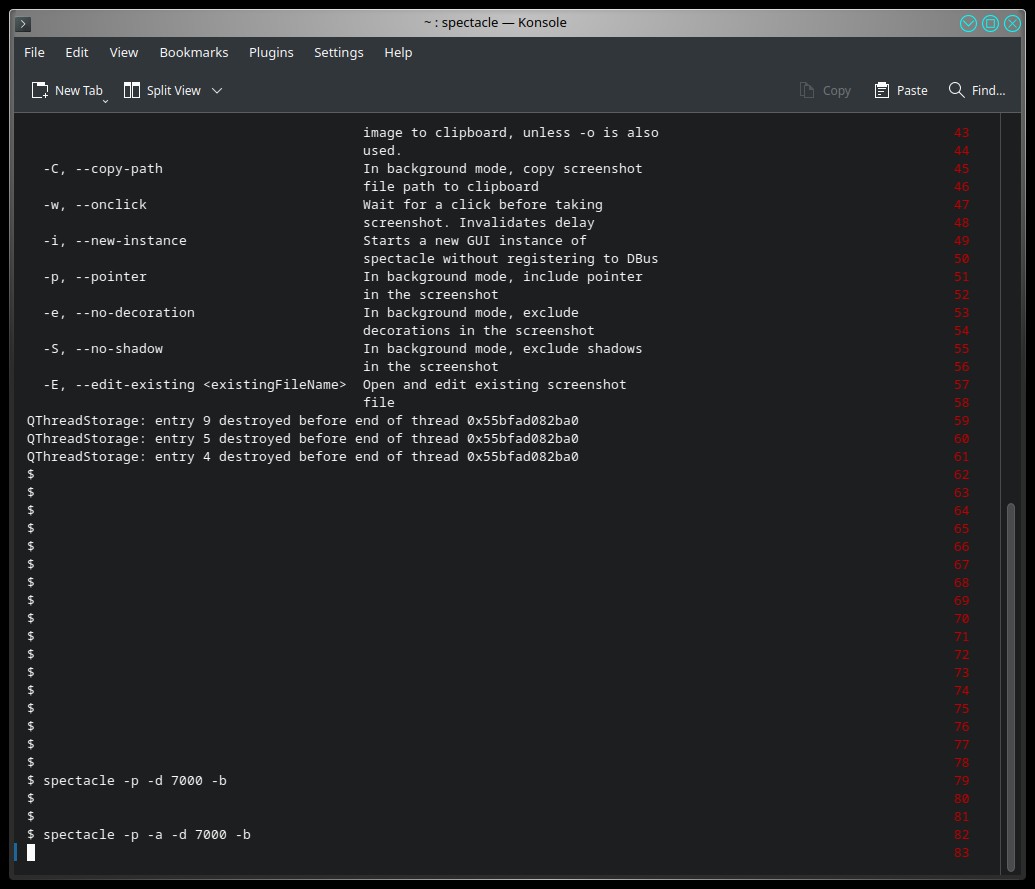Screen dimensions: 1035x889
Task: Click the window title '~ : spectacle — Konsole'
Action: (495, 22)
